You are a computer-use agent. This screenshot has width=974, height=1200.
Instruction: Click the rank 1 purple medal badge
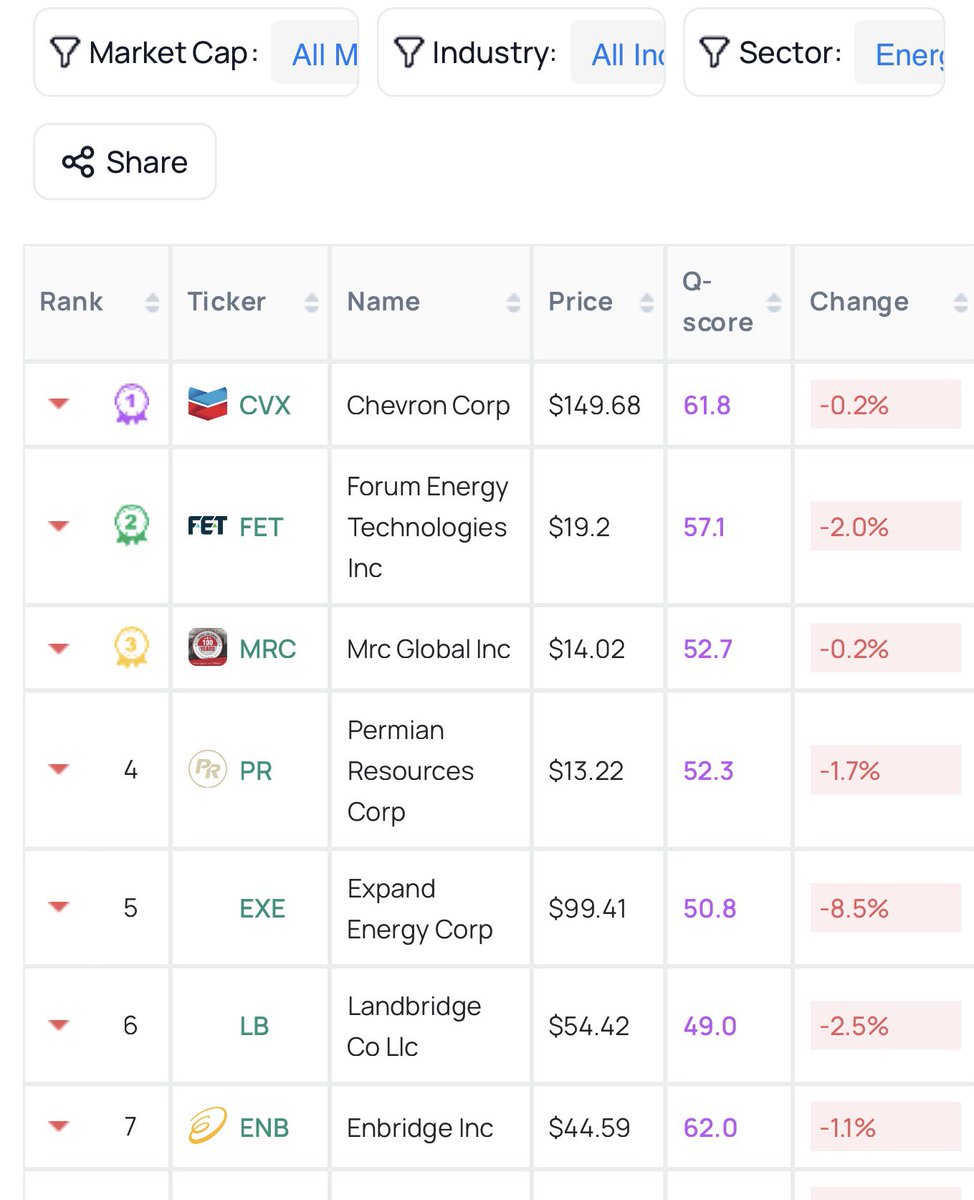click(x=131, y=405)
